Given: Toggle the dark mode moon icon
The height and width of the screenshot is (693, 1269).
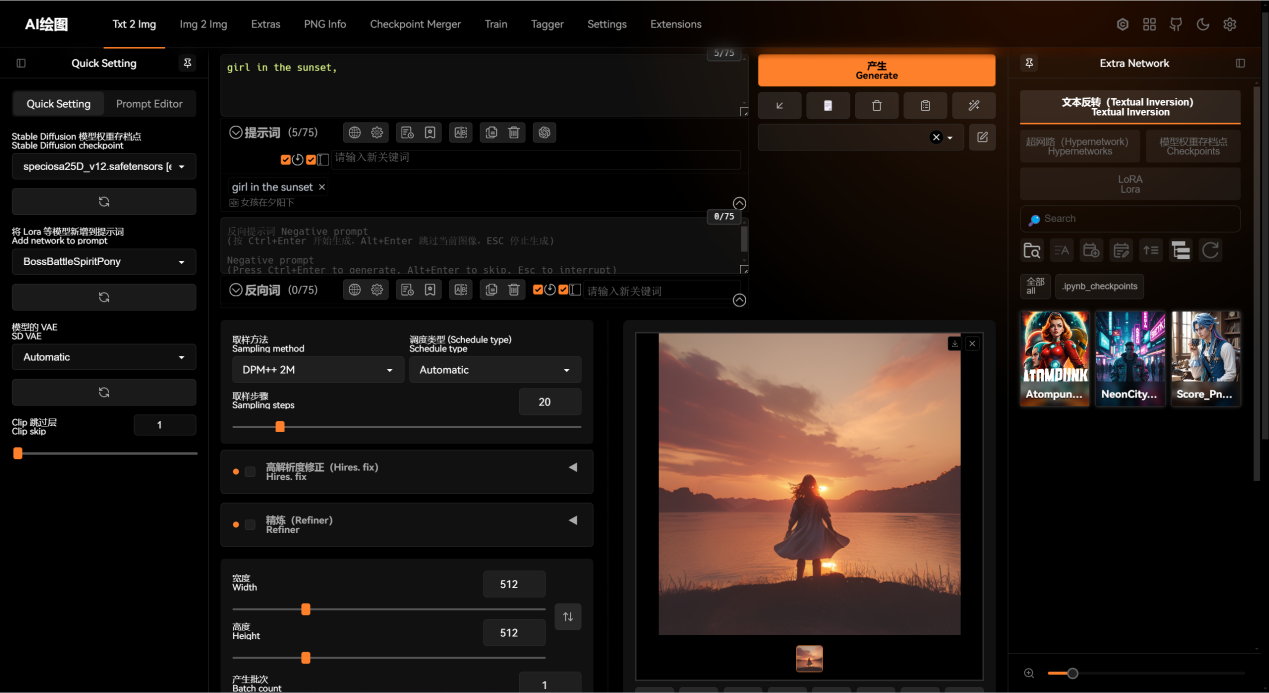Looking at the screenshot, I should pyautogui.click(x=1203, y=24).
